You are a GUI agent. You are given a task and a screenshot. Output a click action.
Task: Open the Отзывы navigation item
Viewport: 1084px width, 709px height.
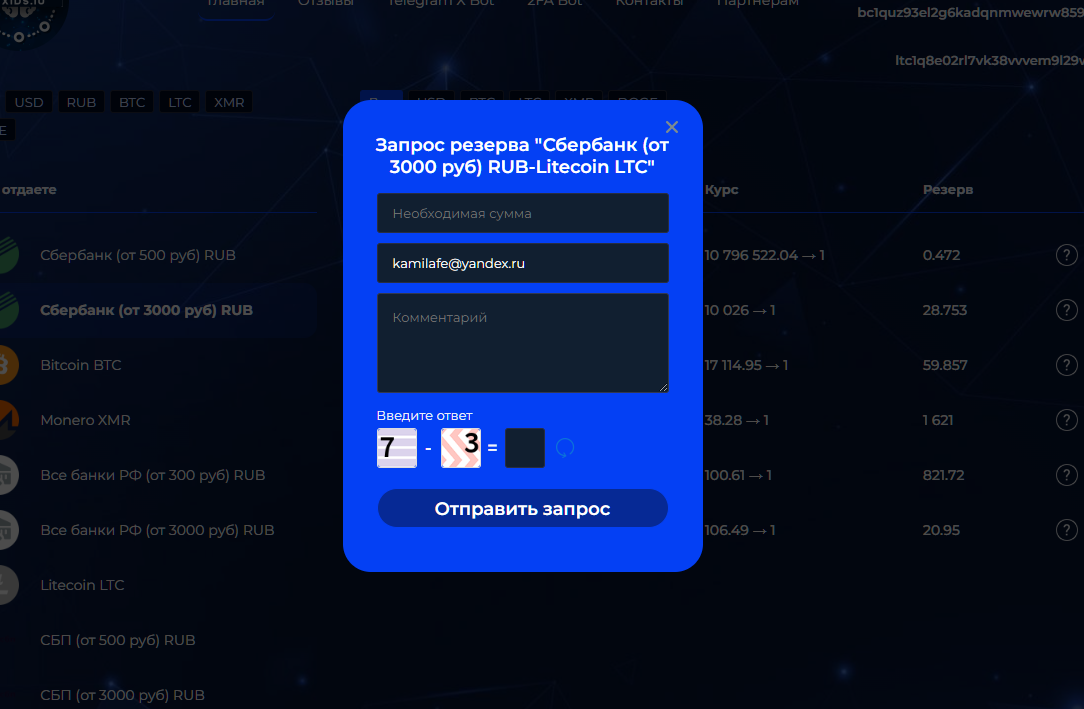pyautogui.click(x=326, y=3)
